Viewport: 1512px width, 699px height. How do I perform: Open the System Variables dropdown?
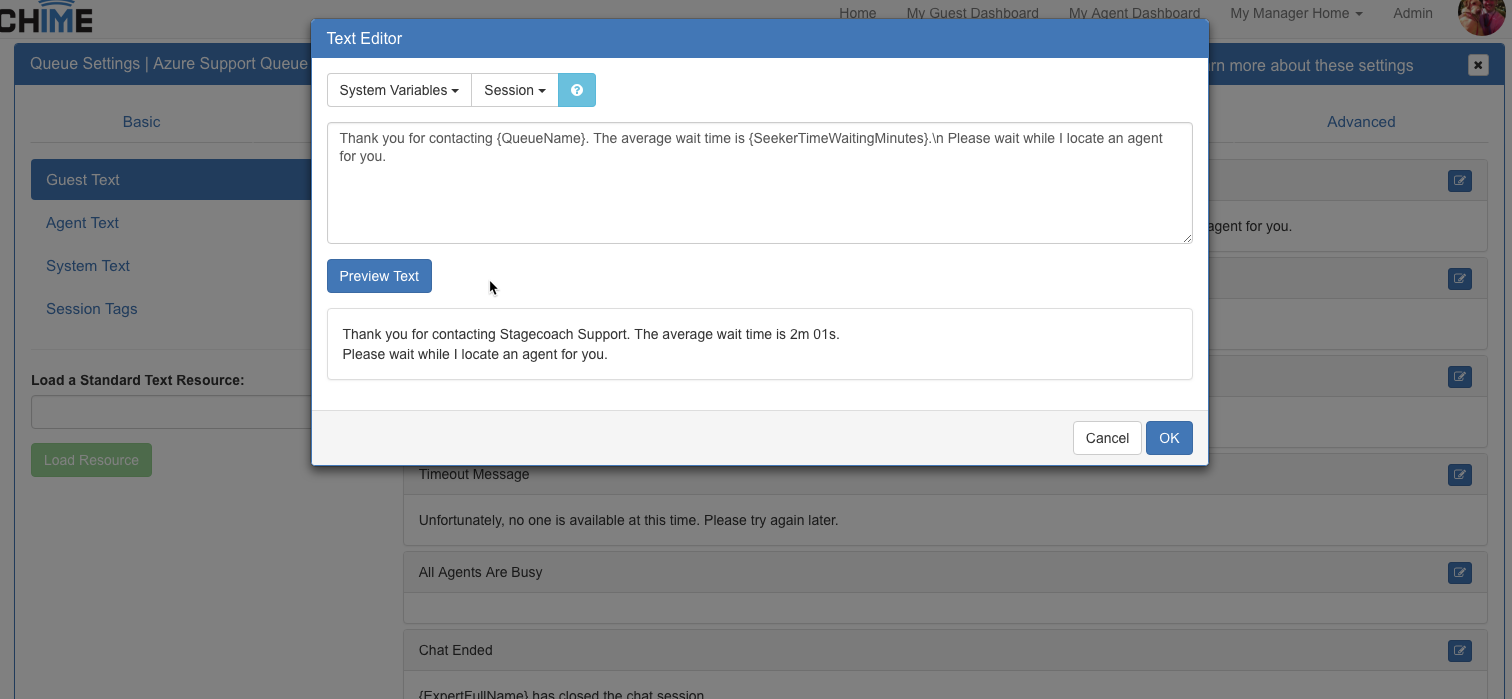point(399,90)
